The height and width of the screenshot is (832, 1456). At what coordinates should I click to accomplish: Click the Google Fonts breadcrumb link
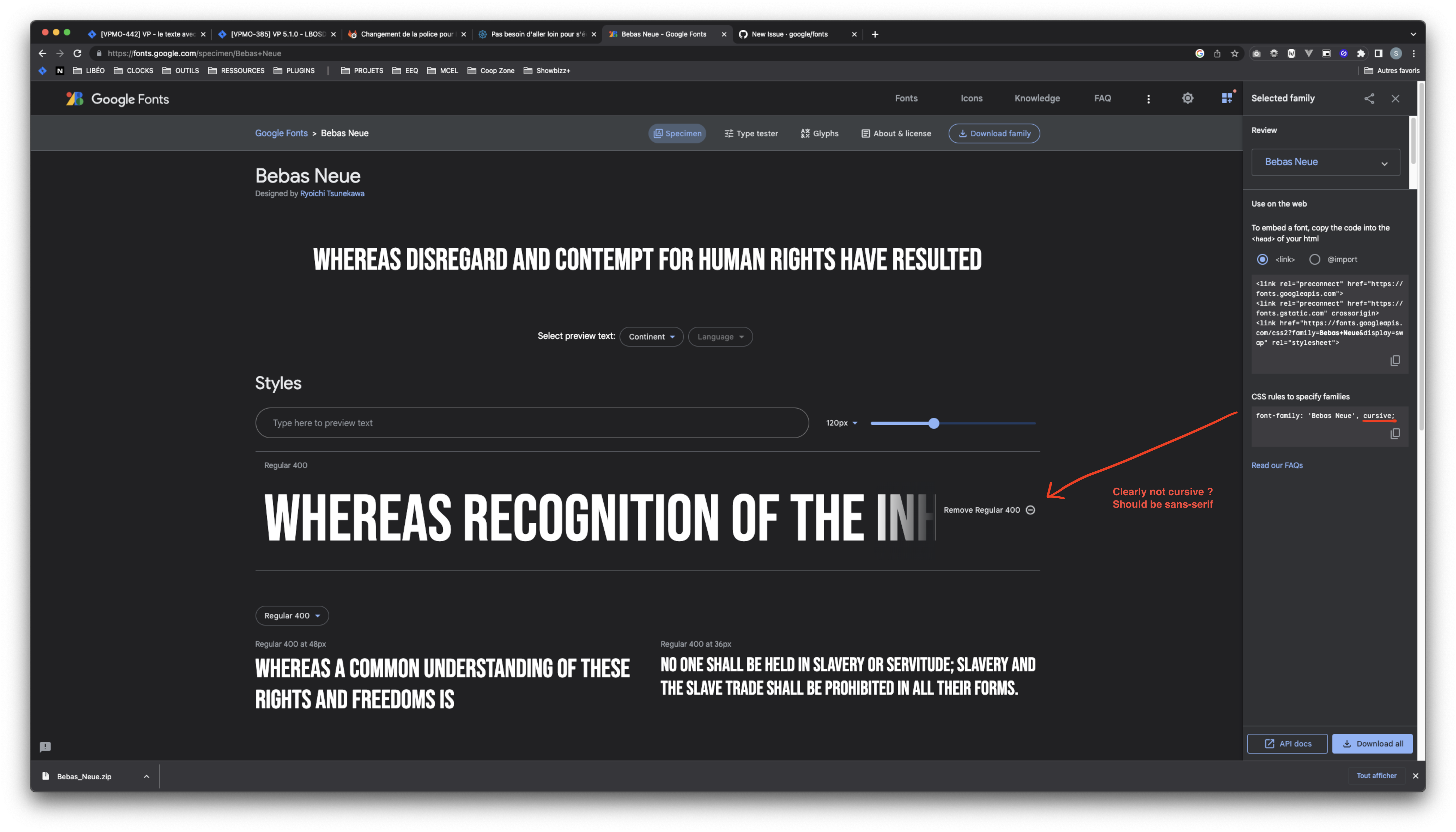point(281,133)
